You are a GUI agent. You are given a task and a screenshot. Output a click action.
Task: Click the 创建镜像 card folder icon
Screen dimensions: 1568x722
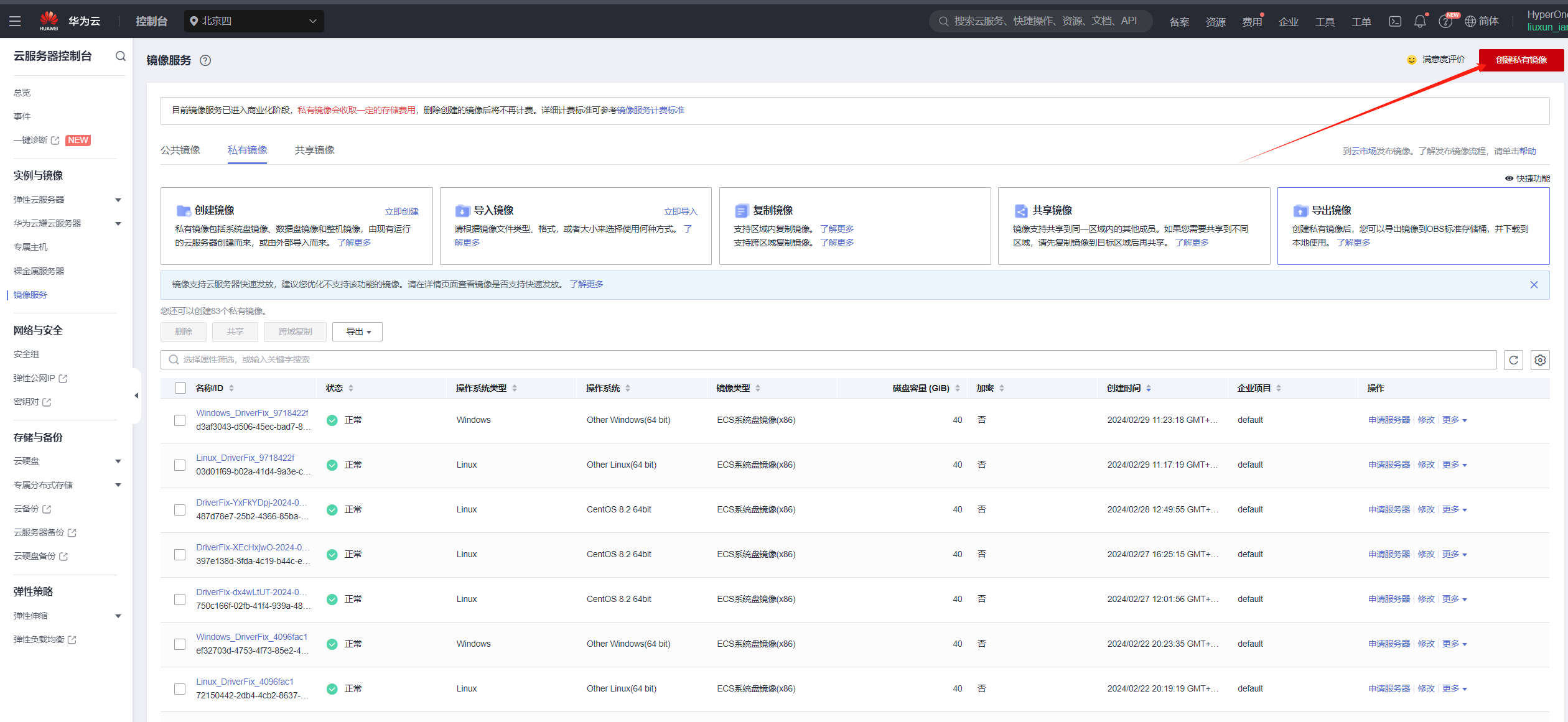tap(183, 210)
